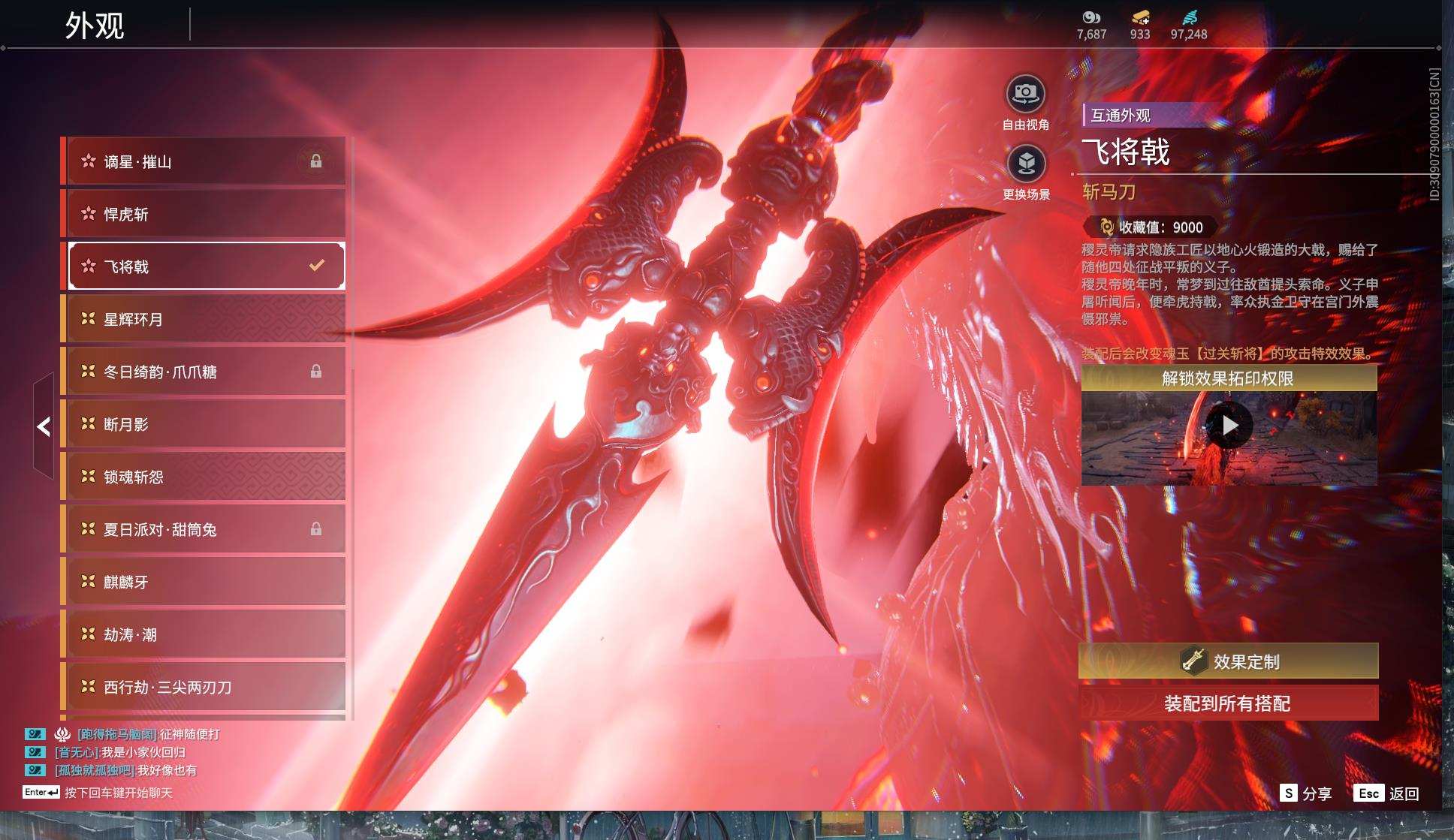Select the 飞将戟 skin entry

coord(203,266)
